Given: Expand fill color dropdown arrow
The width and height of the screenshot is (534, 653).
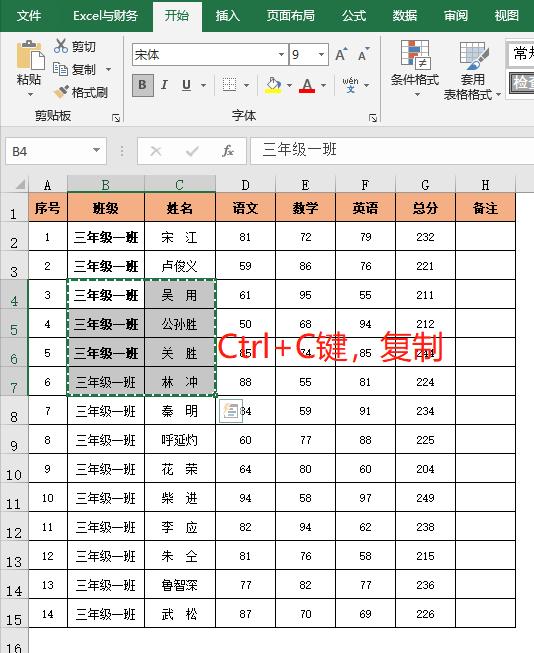Looking at the screenshot, I should (289, 85).
